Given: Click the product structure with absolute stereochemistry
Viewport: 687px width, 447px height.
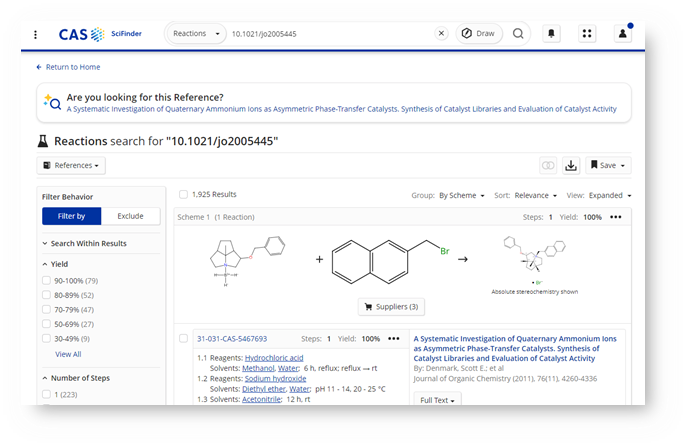Looking at the screenshot, I should pyautogui.click(x=535, y=262).
